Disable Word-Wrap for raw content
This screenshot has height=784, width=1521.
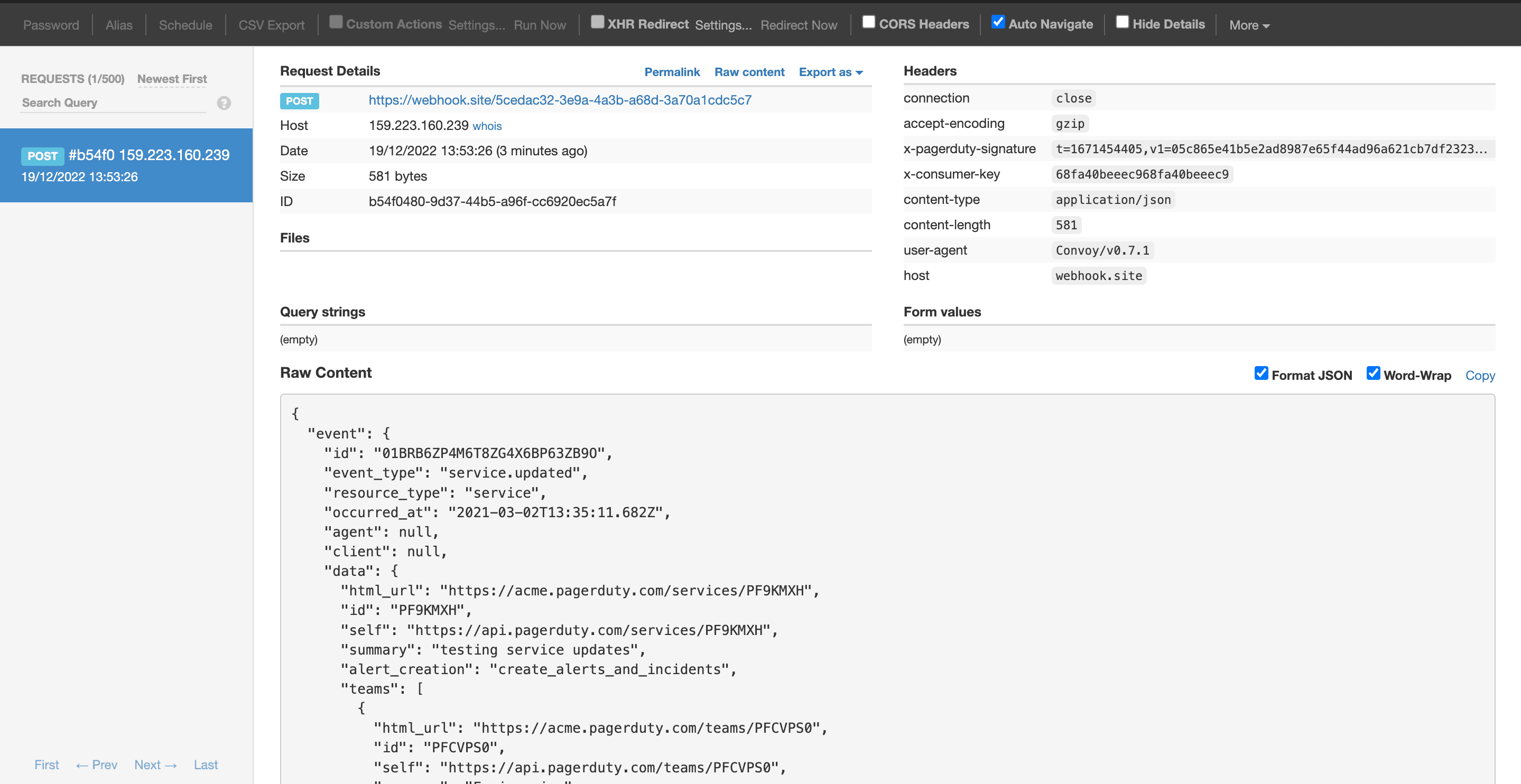pos(1374,373)
